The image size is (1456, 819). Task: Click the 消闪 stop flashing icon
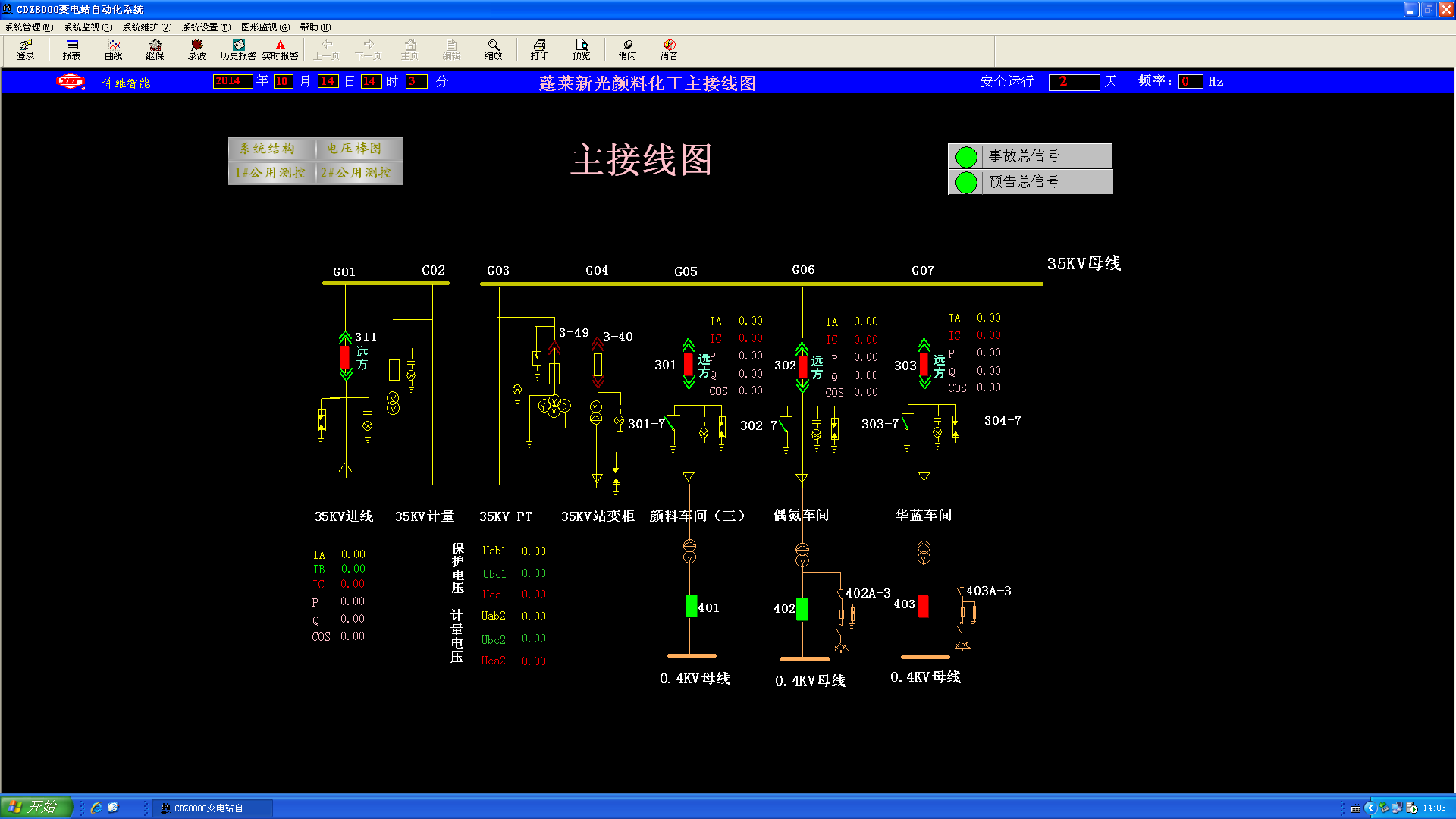coord(627,49)
